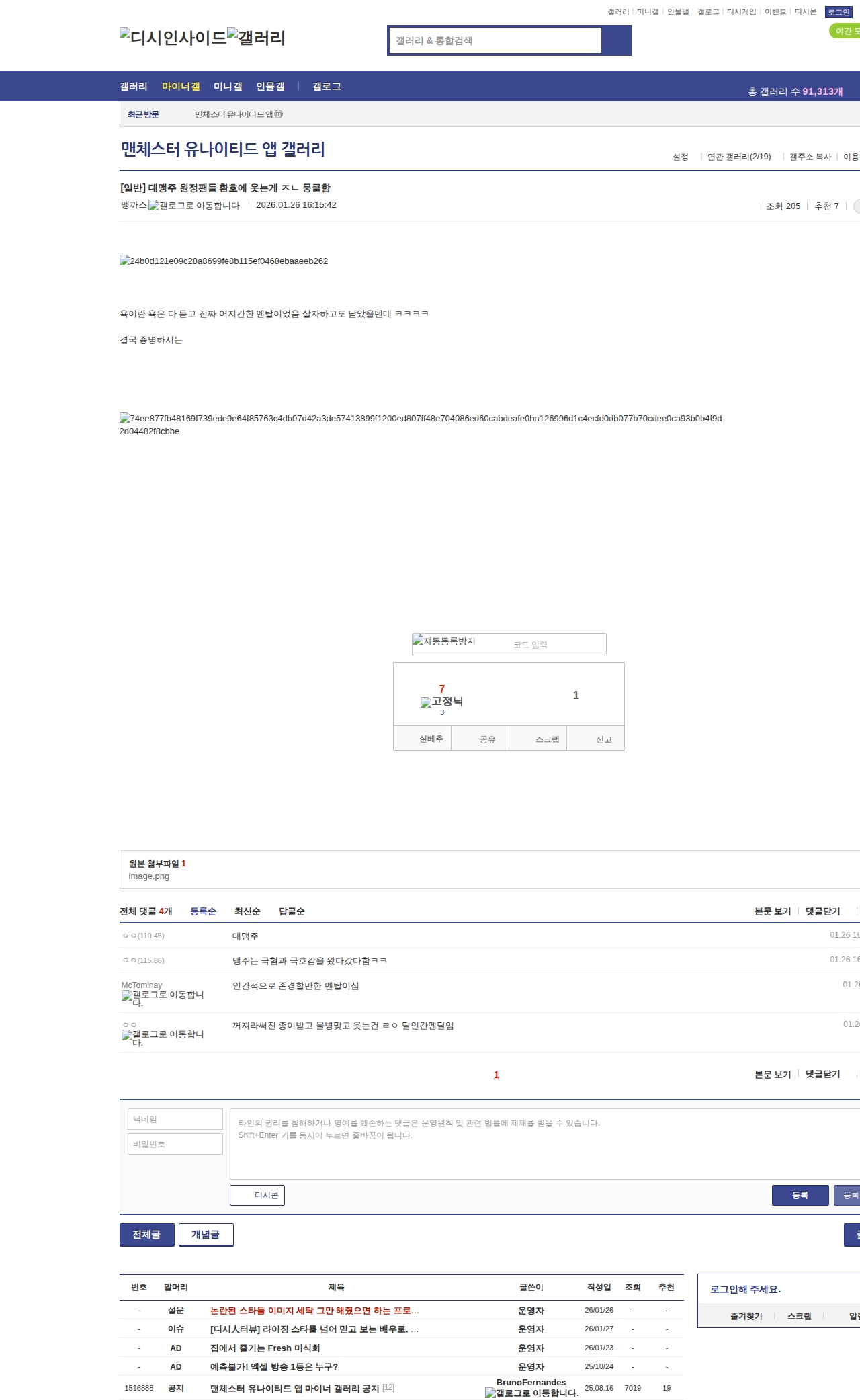Screen dimensions: 860x1400
Task: Select 마이너갤 in the blue navigation bar
Action: [x=181, y=87]
